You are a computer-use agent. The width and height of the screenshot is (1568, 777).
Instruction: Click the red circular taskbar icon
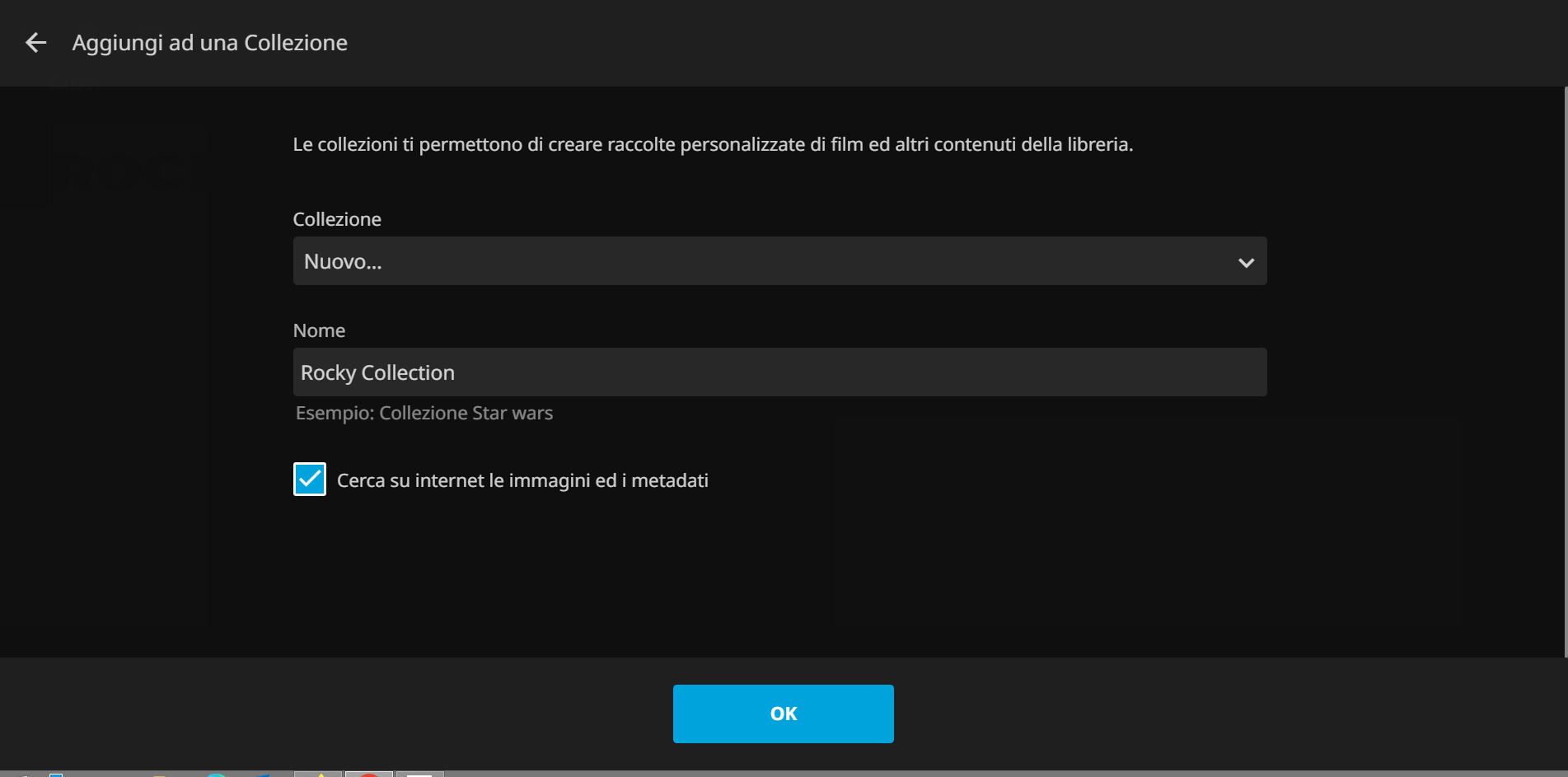point(369,775)
